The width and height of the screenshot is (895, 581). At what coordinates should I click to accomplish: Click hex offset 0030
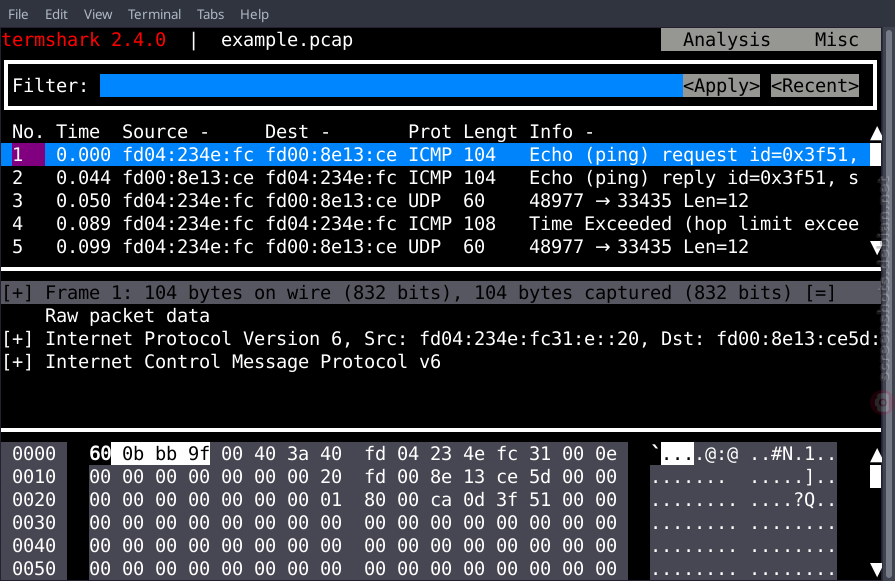[x=34, y=522]
